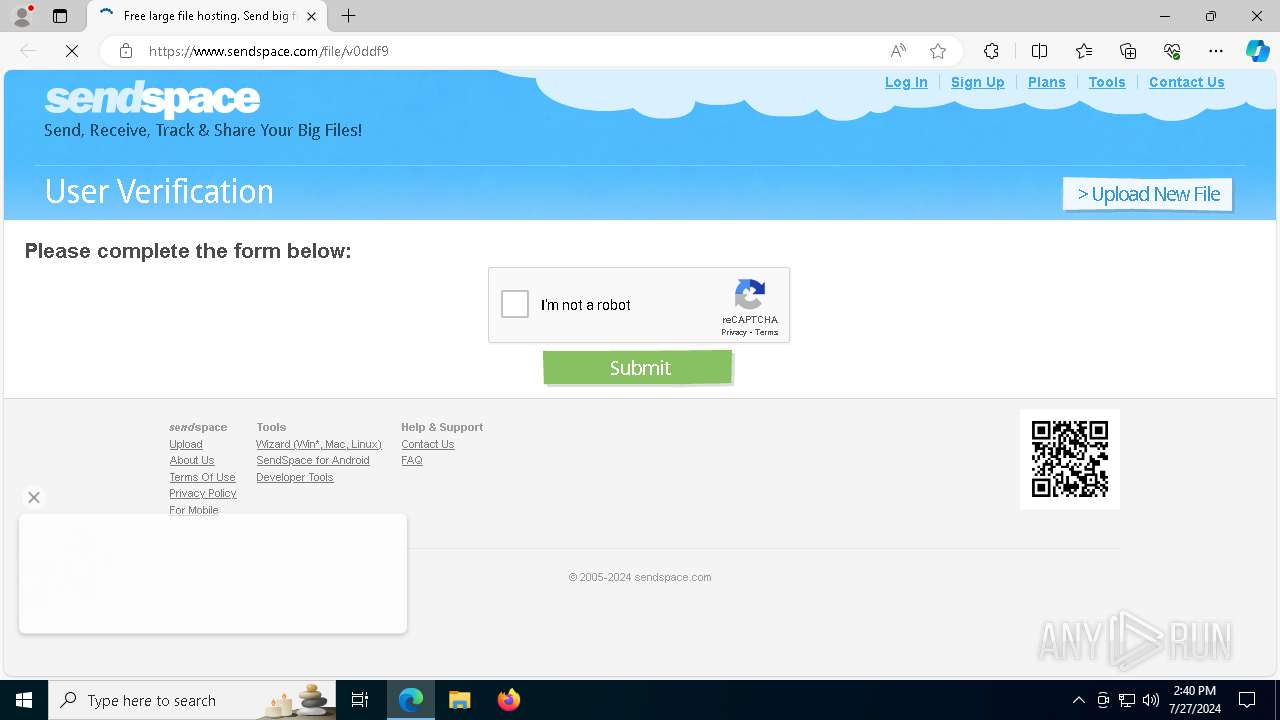Image resolution: width=1280 pixels, height=720 pixels.
Task: Toggle the Split screen icon
Action: pos(1039,51)
